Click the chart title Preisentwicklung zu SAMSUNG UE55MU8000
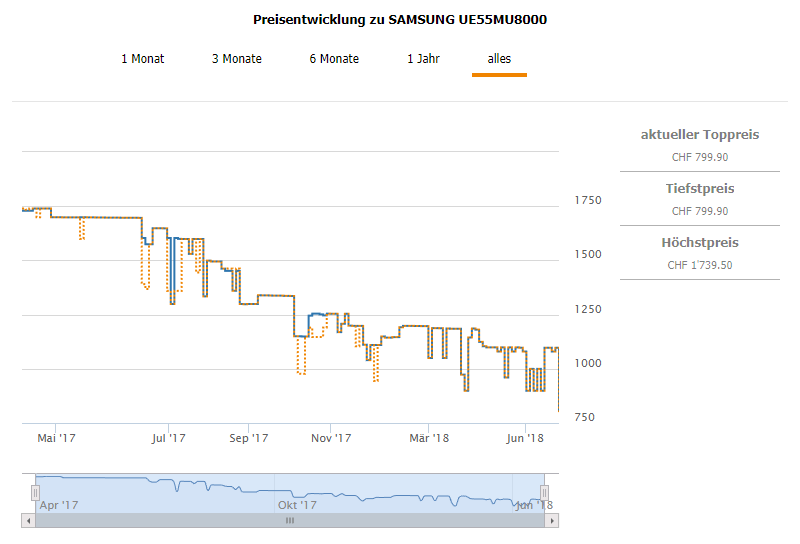 pyautogui.click(x=400, y=20)
